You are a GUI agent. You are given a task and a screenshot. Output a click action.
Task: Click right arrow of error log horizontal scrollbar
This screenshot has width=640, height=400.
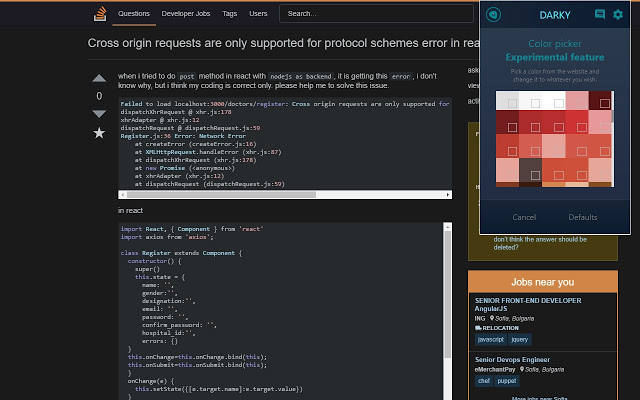tap(448, 195)
